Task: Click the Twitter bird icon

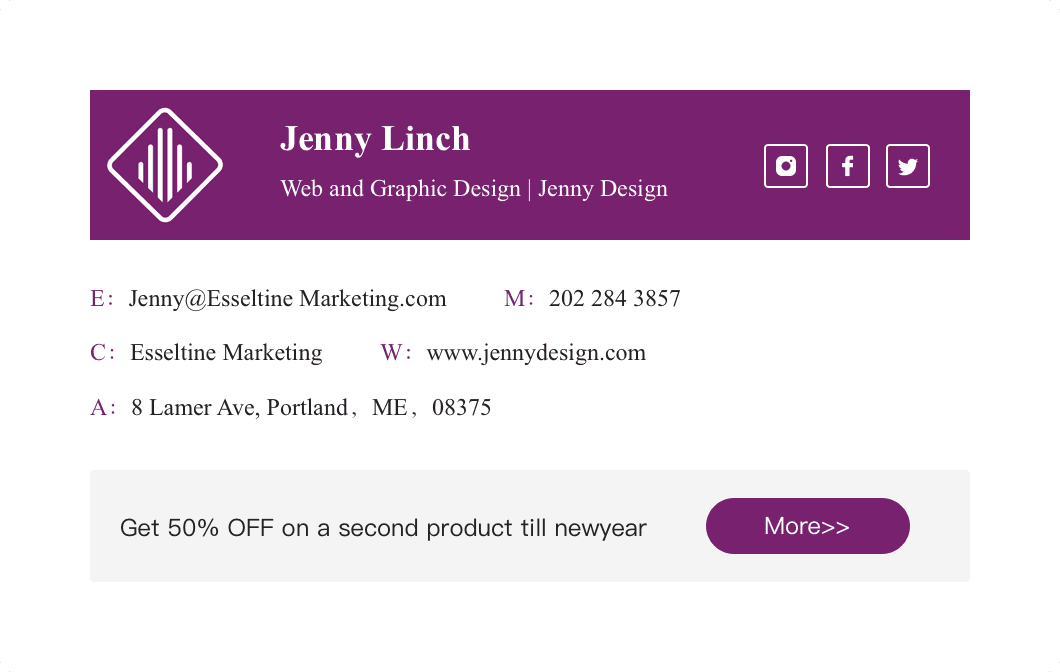Action: [908, 166]
